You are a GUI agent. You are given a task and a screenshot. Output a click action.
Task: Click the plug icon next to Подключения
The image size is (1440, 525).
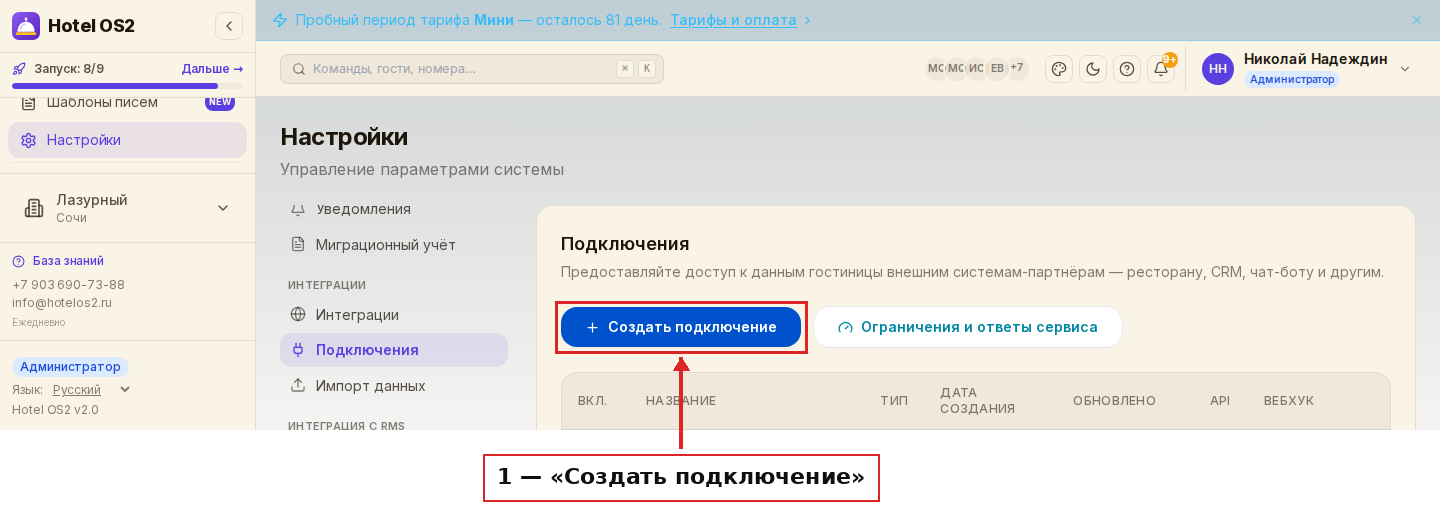pos(298,350)
